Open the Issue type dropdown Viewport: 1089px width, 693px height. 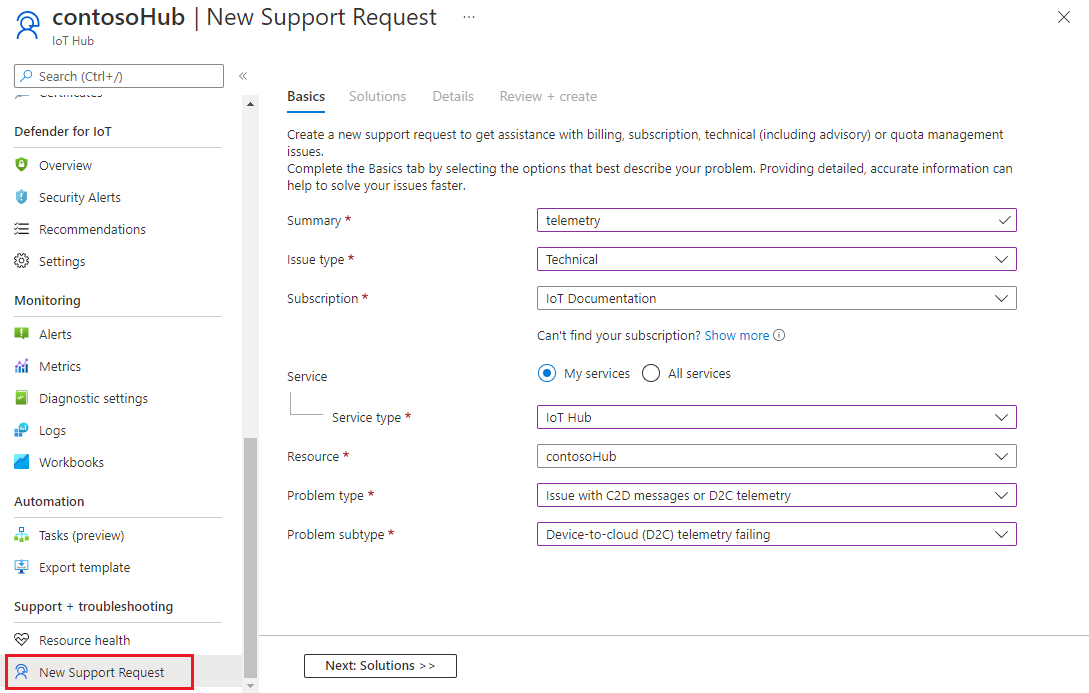[776, 259]
